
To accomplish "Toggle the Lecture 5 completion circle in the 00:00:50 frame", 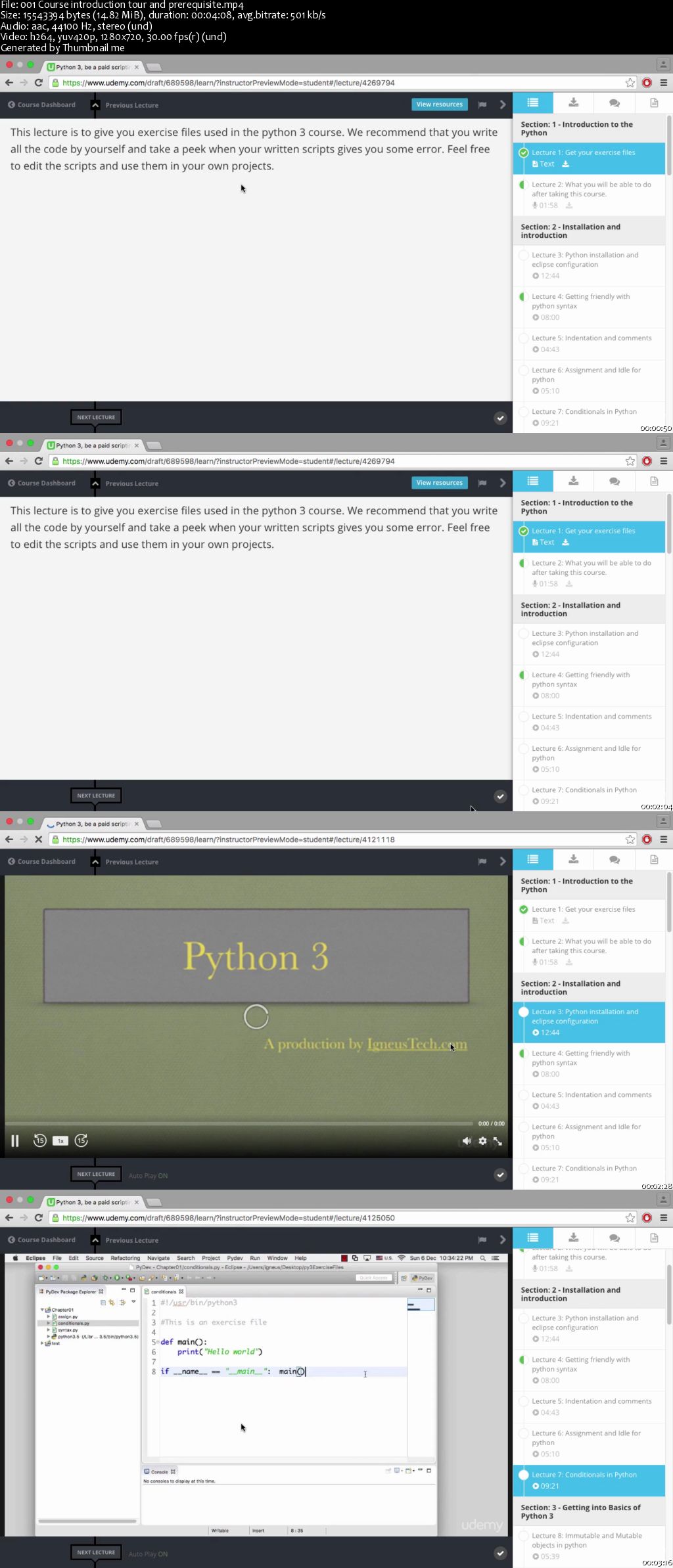I will (523, 338).
